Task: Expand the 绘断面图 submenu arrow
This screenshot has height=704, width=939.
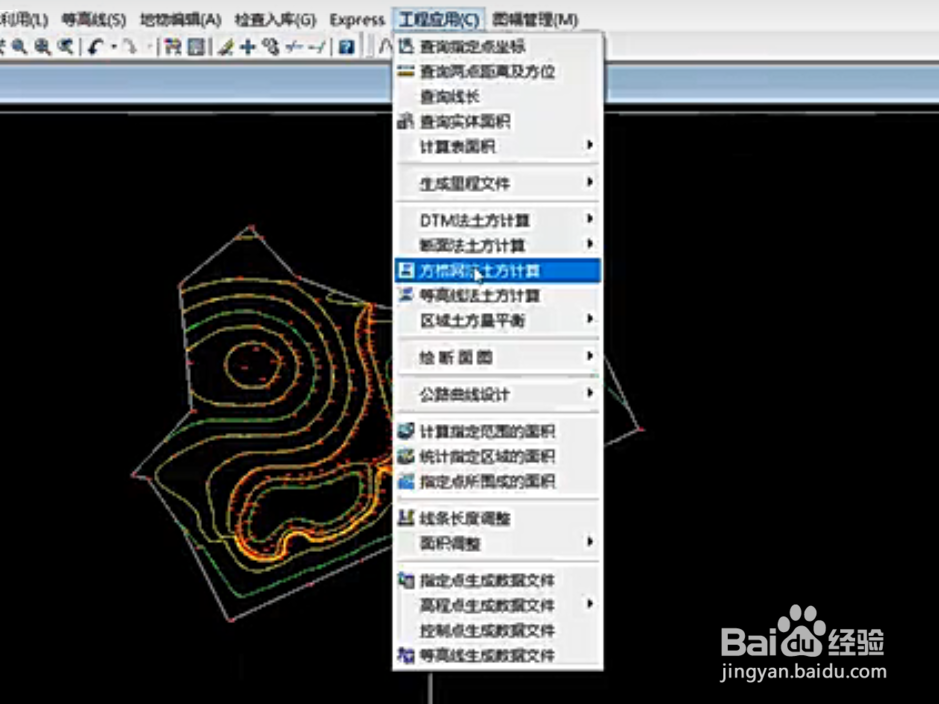Action: point(590,356)
